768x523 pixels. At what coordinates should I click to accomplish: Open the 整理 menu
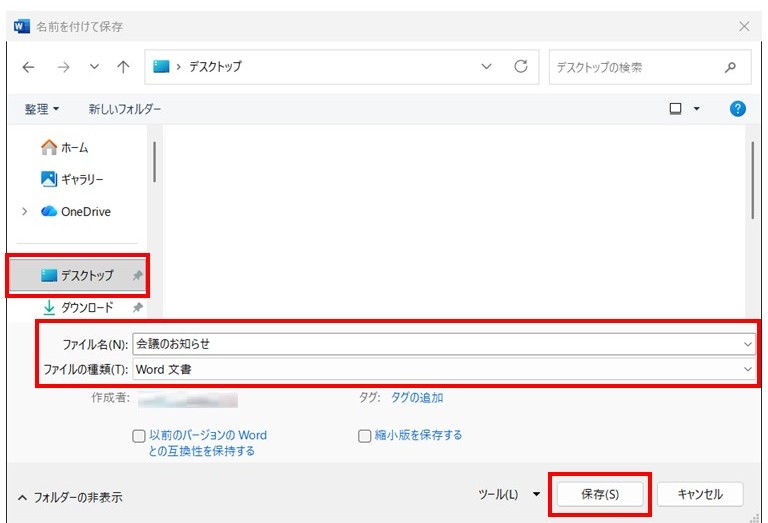click(x=42, y=109)
